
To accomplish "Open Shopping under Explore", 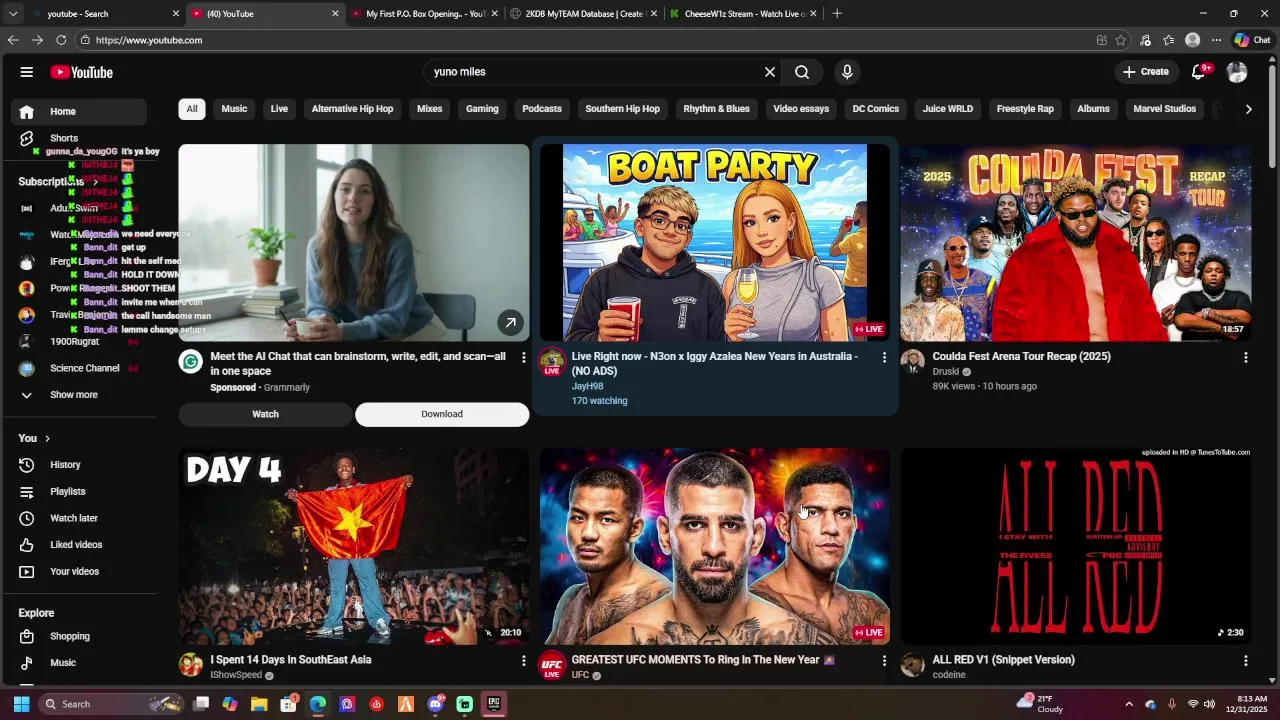I will tap(80, 636).
